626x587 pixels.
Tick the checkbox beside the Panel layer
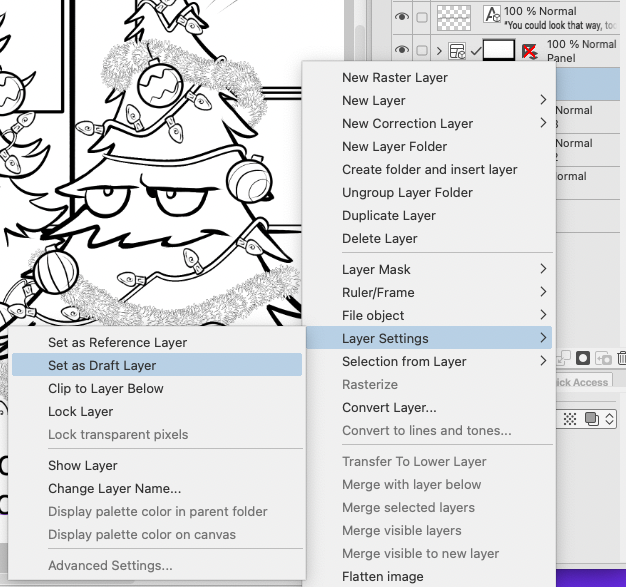pos(422,50)
